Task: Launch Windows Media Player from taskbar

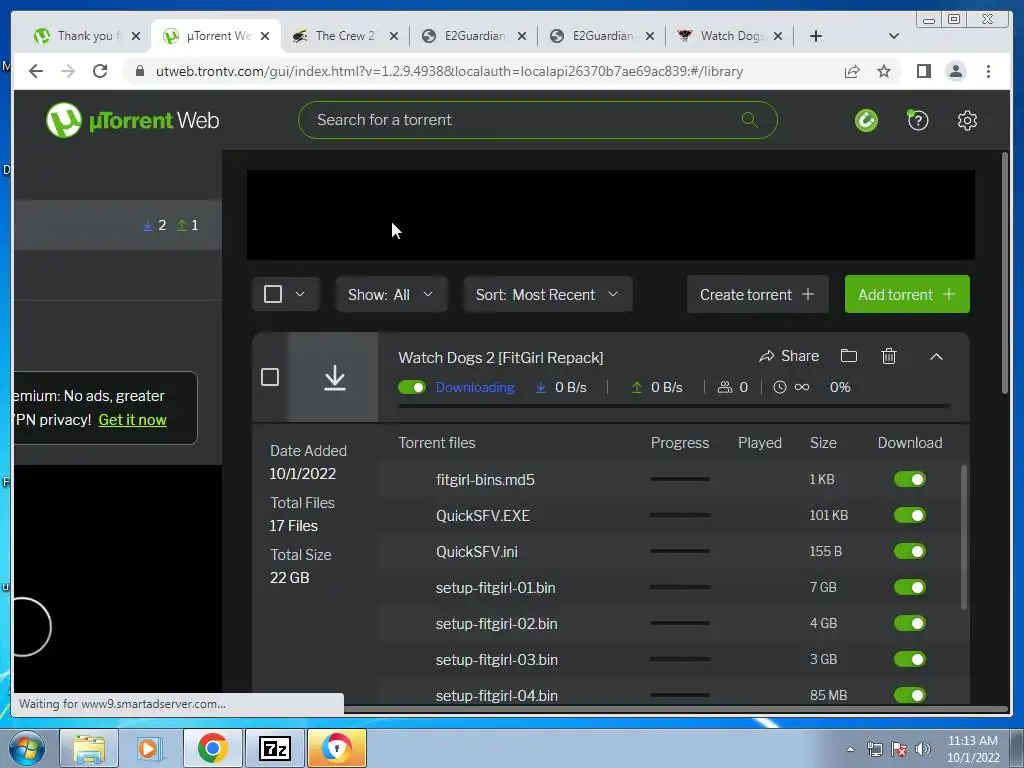Action: click(x=148, y=748)
